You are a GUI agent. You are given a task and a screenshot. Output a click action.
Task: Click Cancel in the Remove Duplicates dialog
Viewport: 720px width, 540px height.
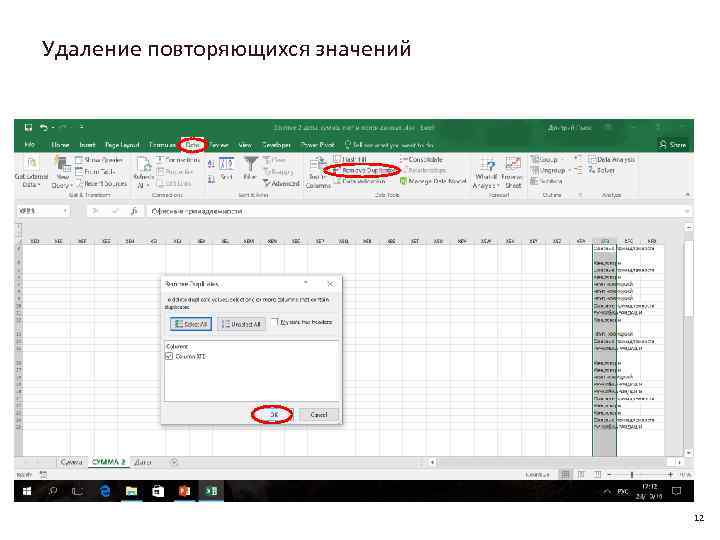(319, 415)
